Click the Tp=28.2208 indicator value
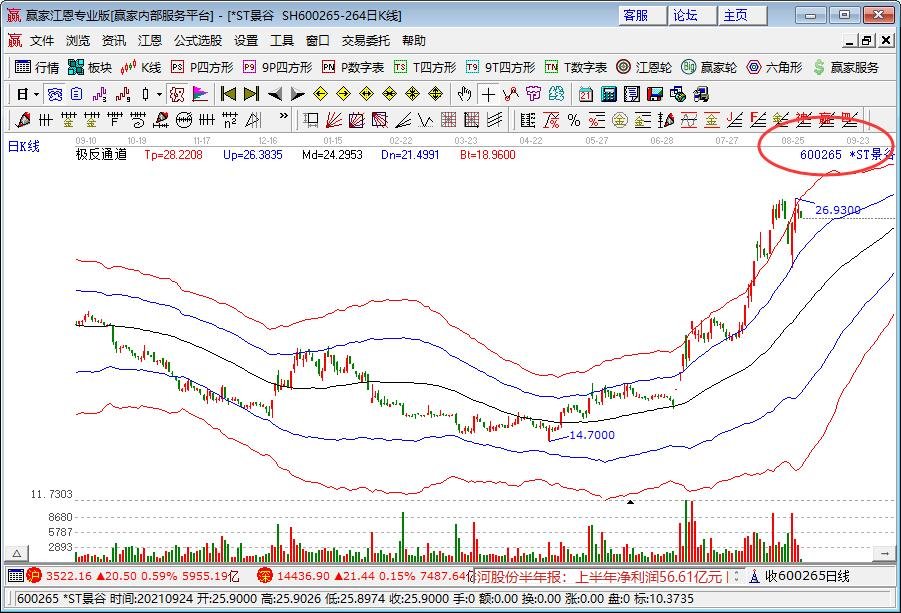The image size is (901, 613). tap(174, 155)
